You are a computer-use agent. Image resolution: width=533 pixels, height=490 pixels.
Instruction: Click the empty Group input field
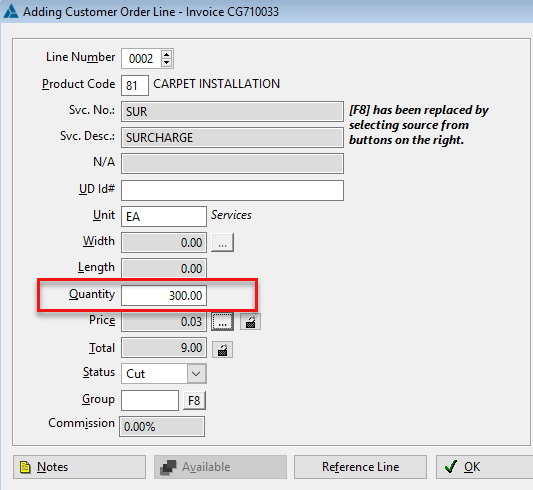point(150,401)
